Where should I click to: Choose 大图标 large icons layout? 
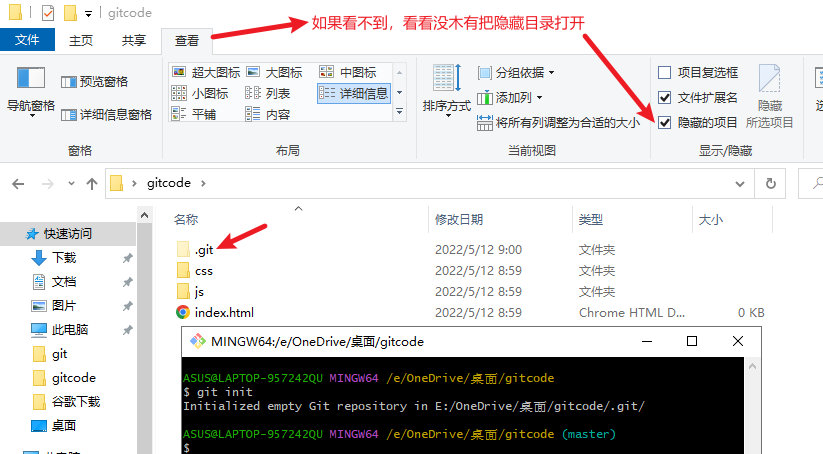point(275,72)
